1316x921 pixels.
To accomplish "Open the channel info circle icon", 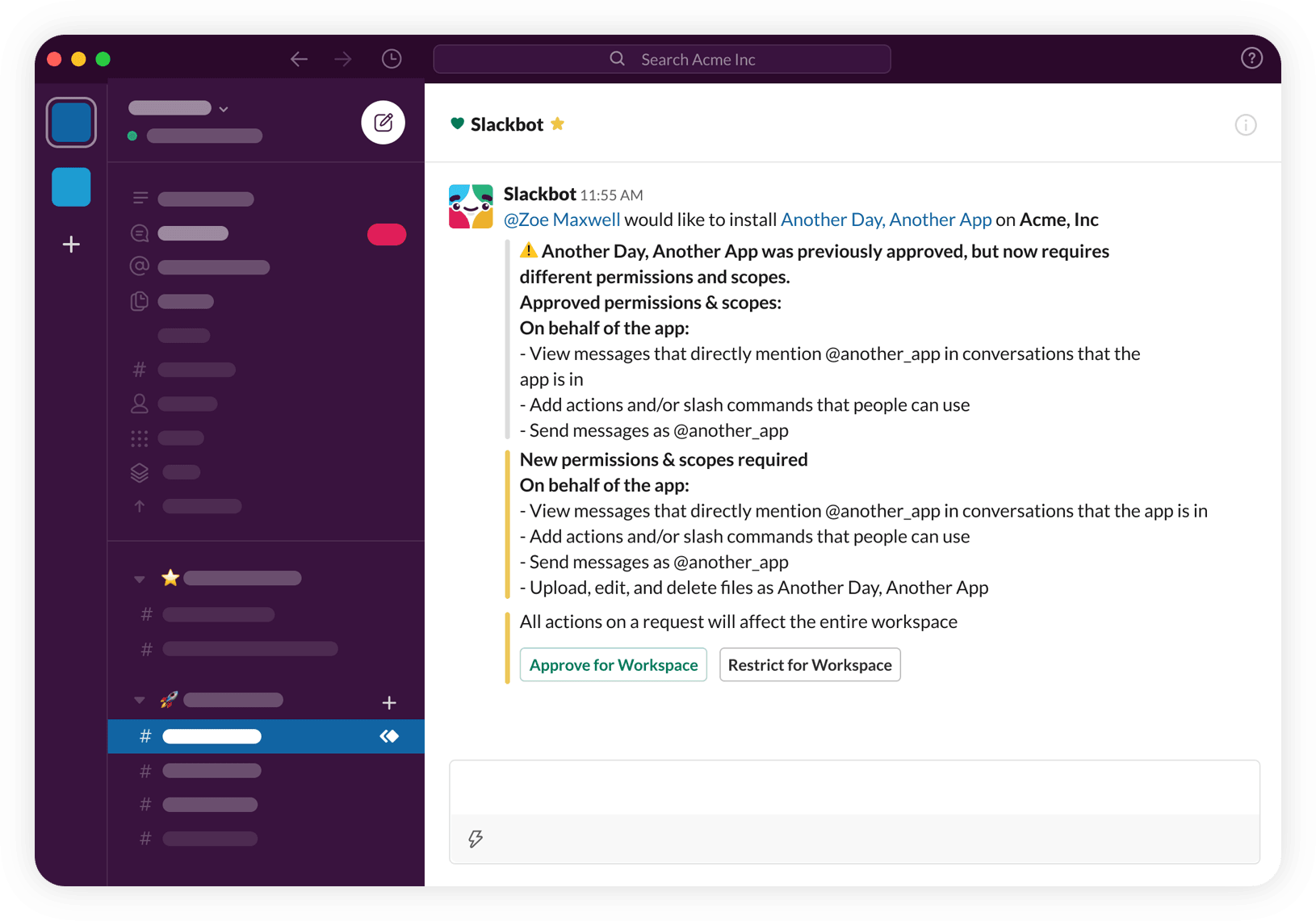I will pos(1245,124).
